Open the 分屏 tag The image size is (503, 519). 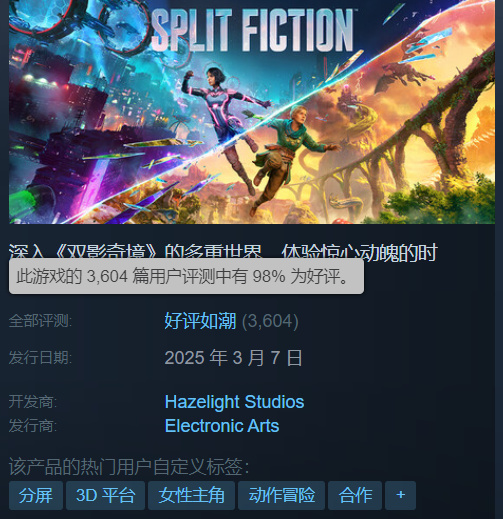click(36, 495)
